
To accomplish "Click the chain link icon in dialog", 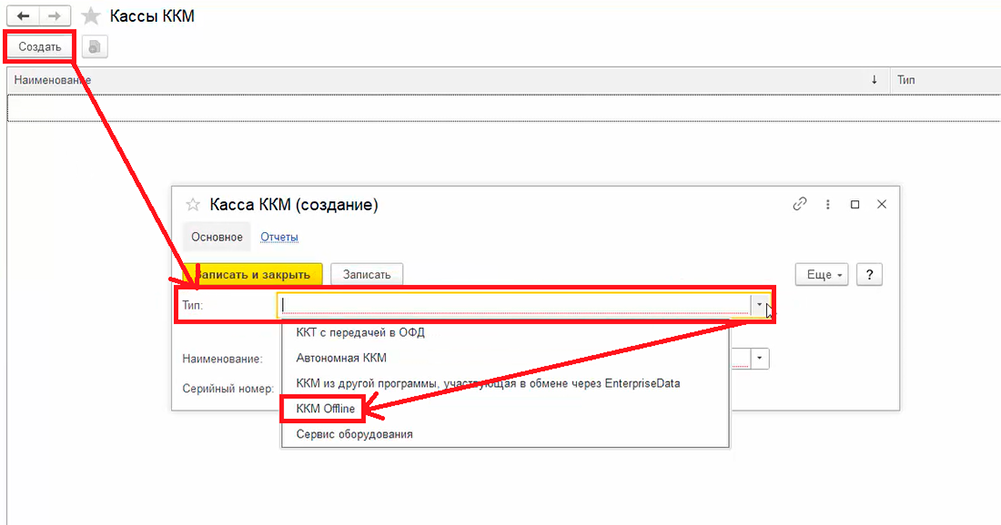I will tap(799, 204).
